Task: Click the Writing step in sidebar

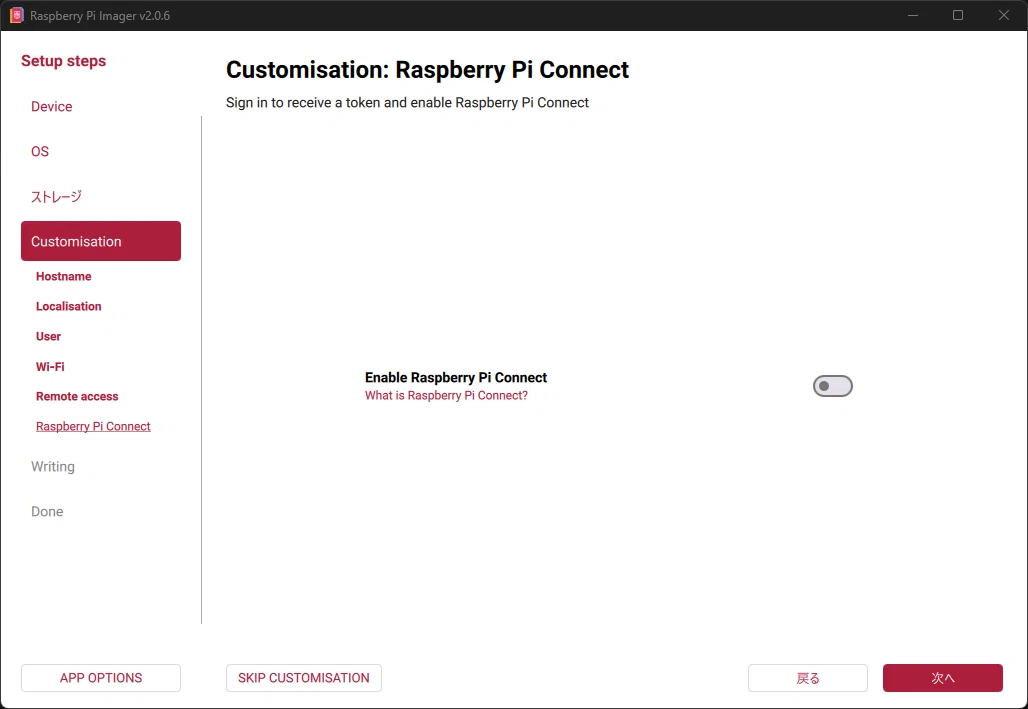Action: pos(53,466)
